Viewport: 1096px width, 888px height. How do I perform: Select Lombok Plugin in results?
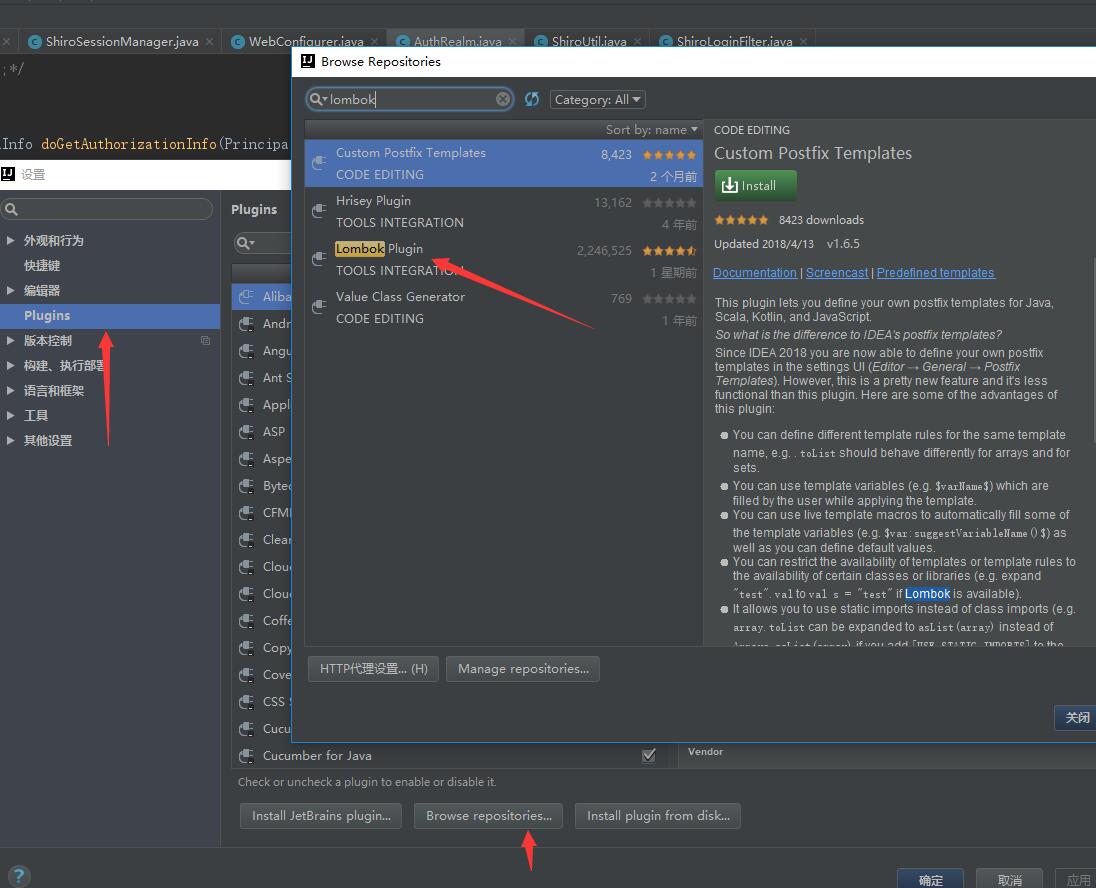[503, 259]
